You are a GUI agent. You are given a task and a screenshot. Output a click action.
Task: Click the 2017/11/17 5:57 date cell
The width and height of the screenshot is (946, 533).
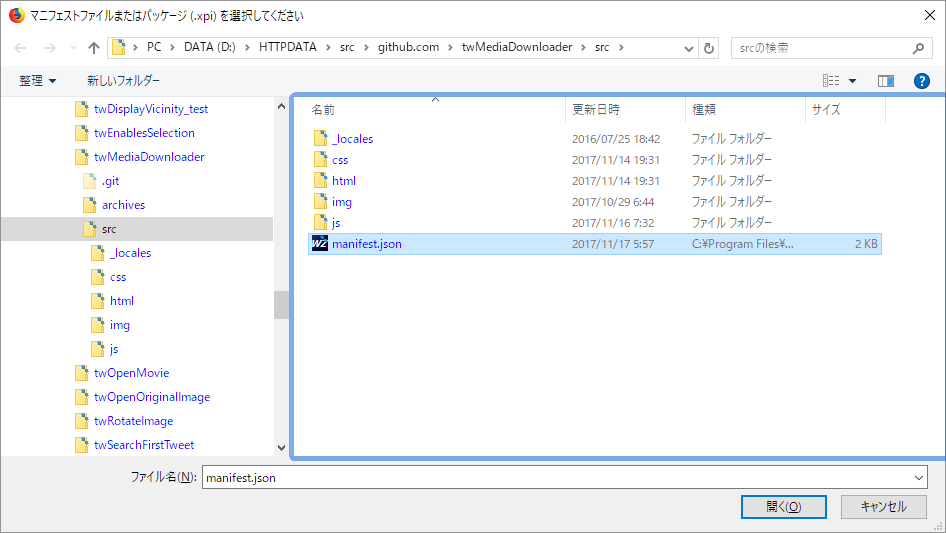[x=613, y=244]
